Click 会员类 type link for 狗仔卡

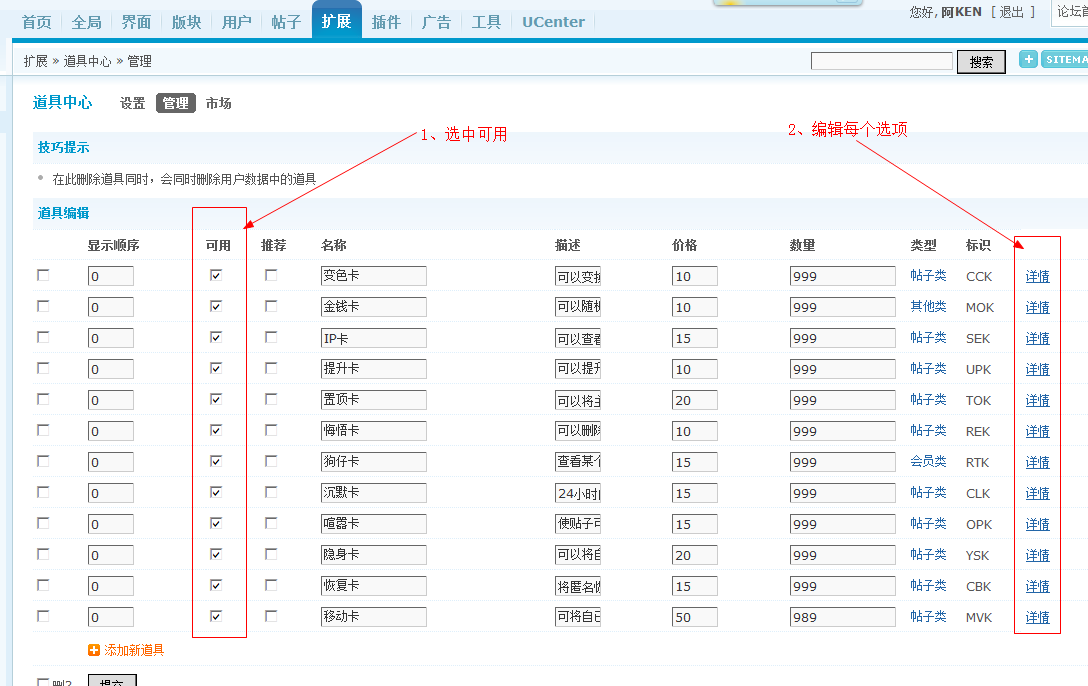click(x=928, y=461)
